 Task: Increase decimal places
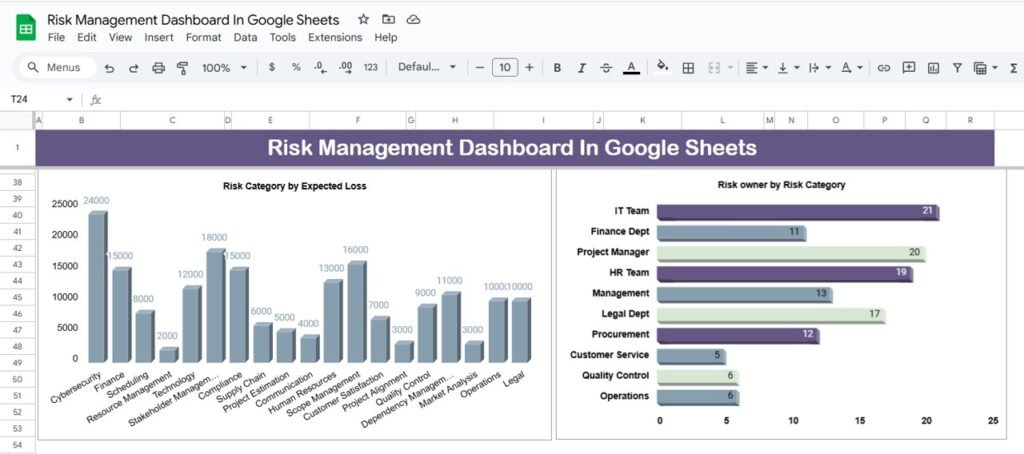click(346, 67)
